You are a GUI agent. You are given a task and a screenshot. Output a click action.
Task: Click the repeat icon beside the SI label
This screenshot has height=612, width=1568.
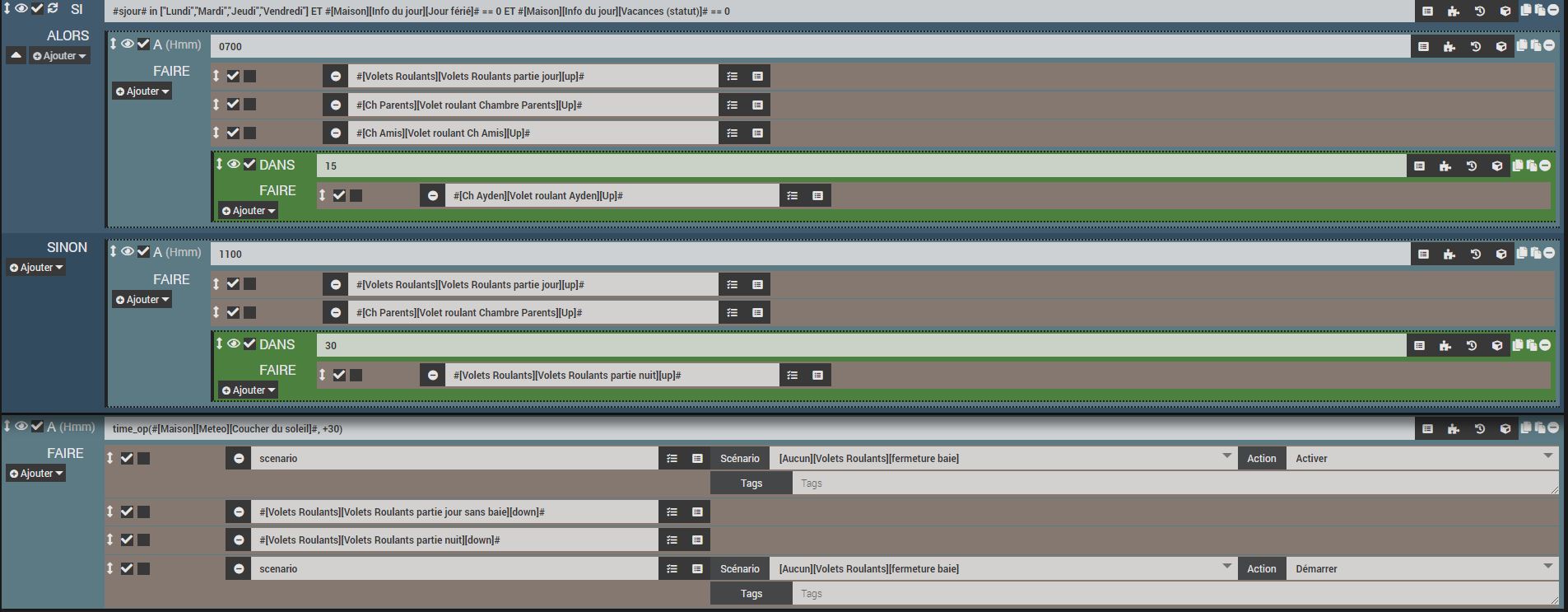[x=53, y=8]
